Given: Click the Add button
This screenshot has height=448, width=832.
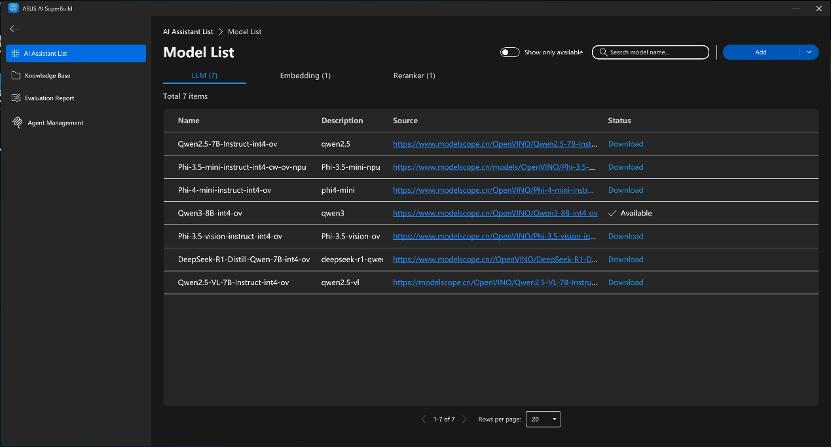Looking at the screenshot, I should [761, 52].
